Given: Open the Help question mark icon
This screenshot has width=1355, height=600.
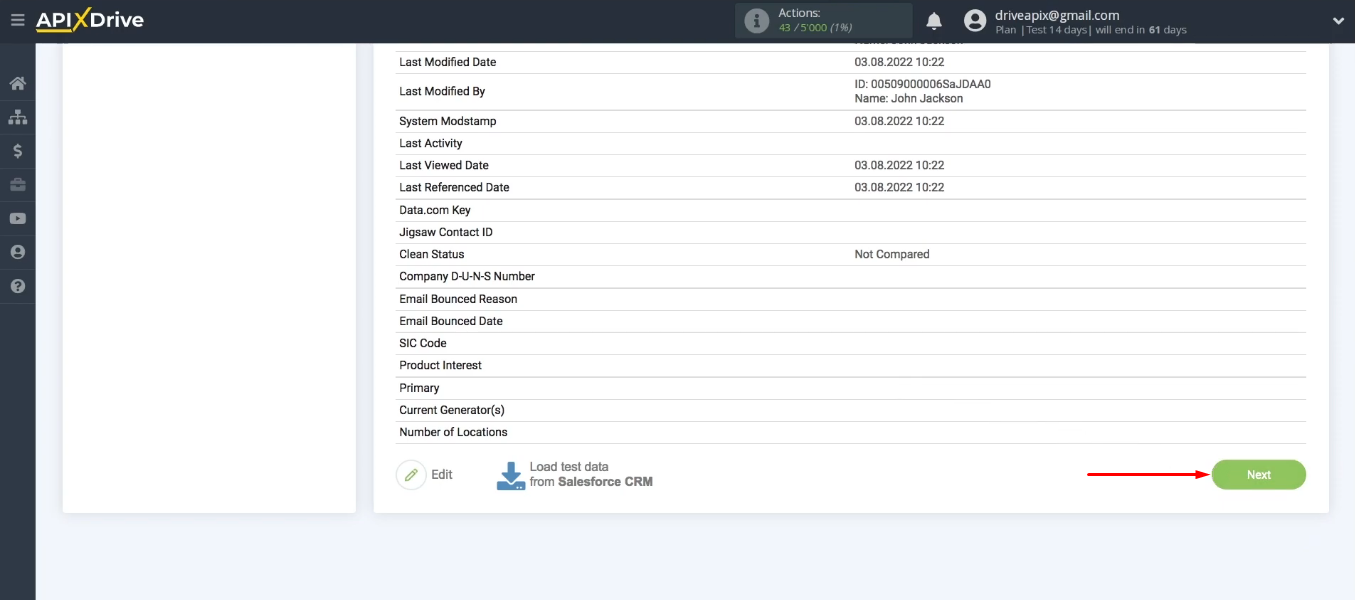Looking at the screenshot, I should [17, 285].
